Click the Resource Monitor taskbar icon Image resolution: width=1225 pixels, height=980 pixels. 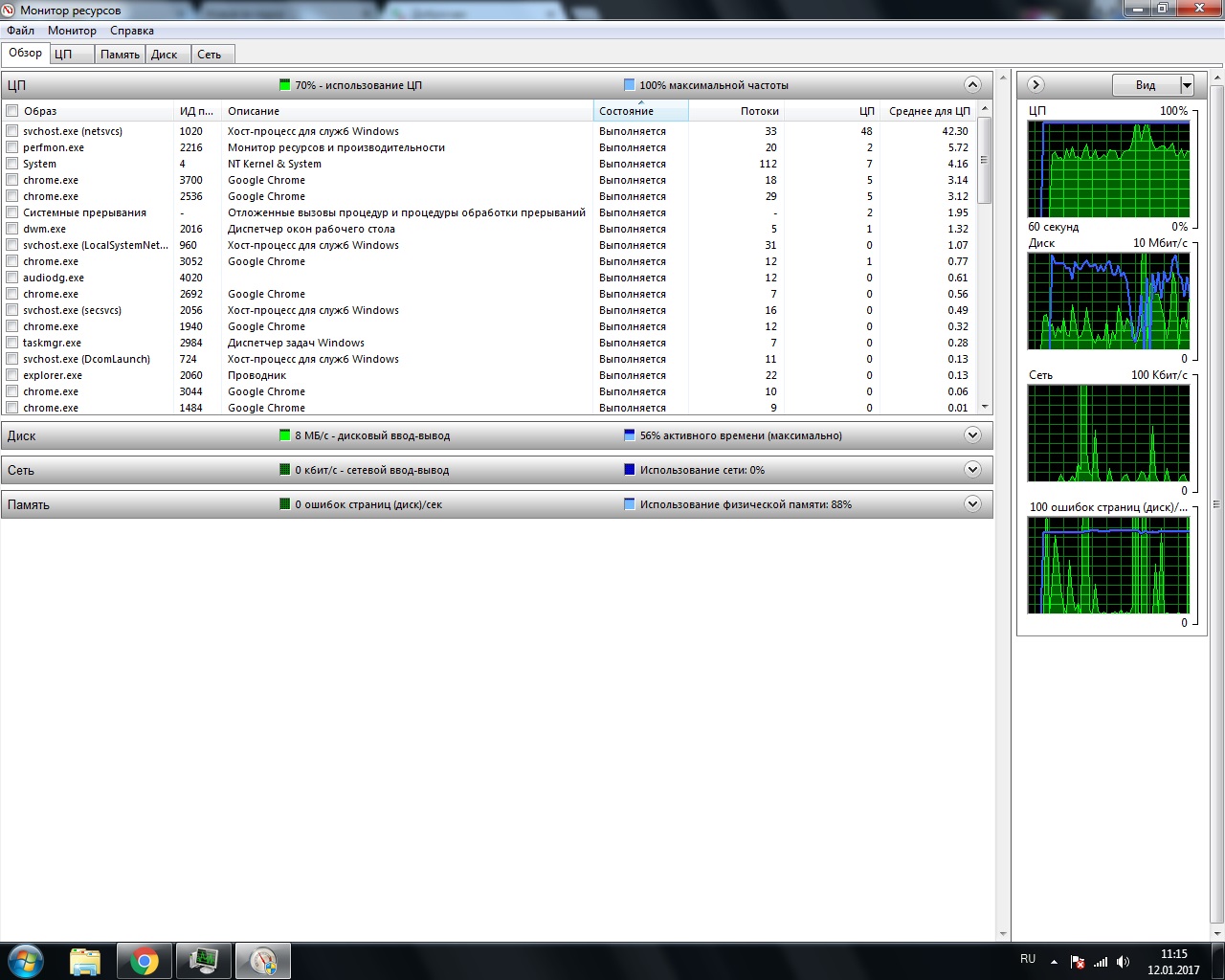pos(262,961)
